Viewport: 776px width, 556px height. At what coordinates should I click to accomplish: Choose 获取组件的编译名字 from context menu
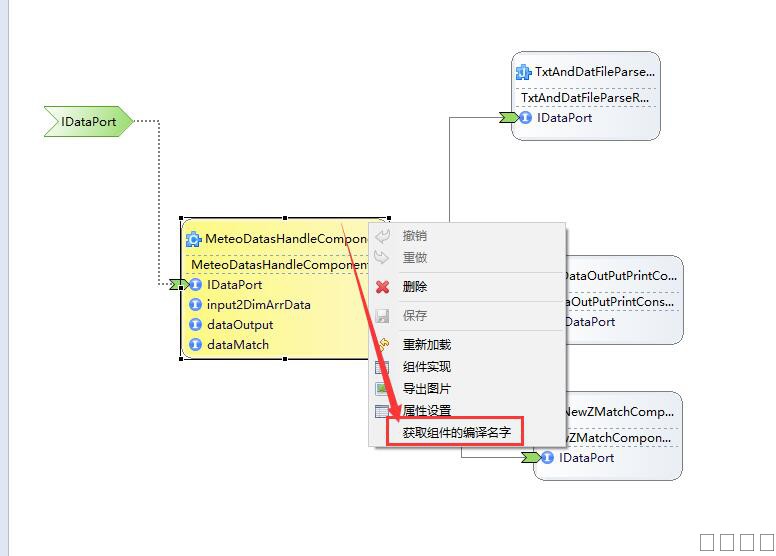[x=456, y=433]
